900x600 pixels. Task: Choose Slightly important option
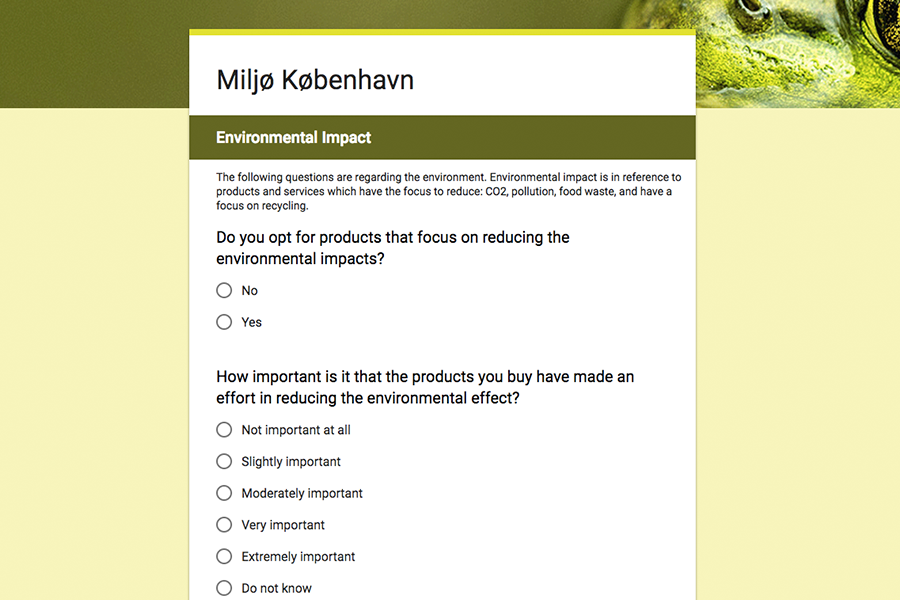pyautogui.click(x=224, y=462)
